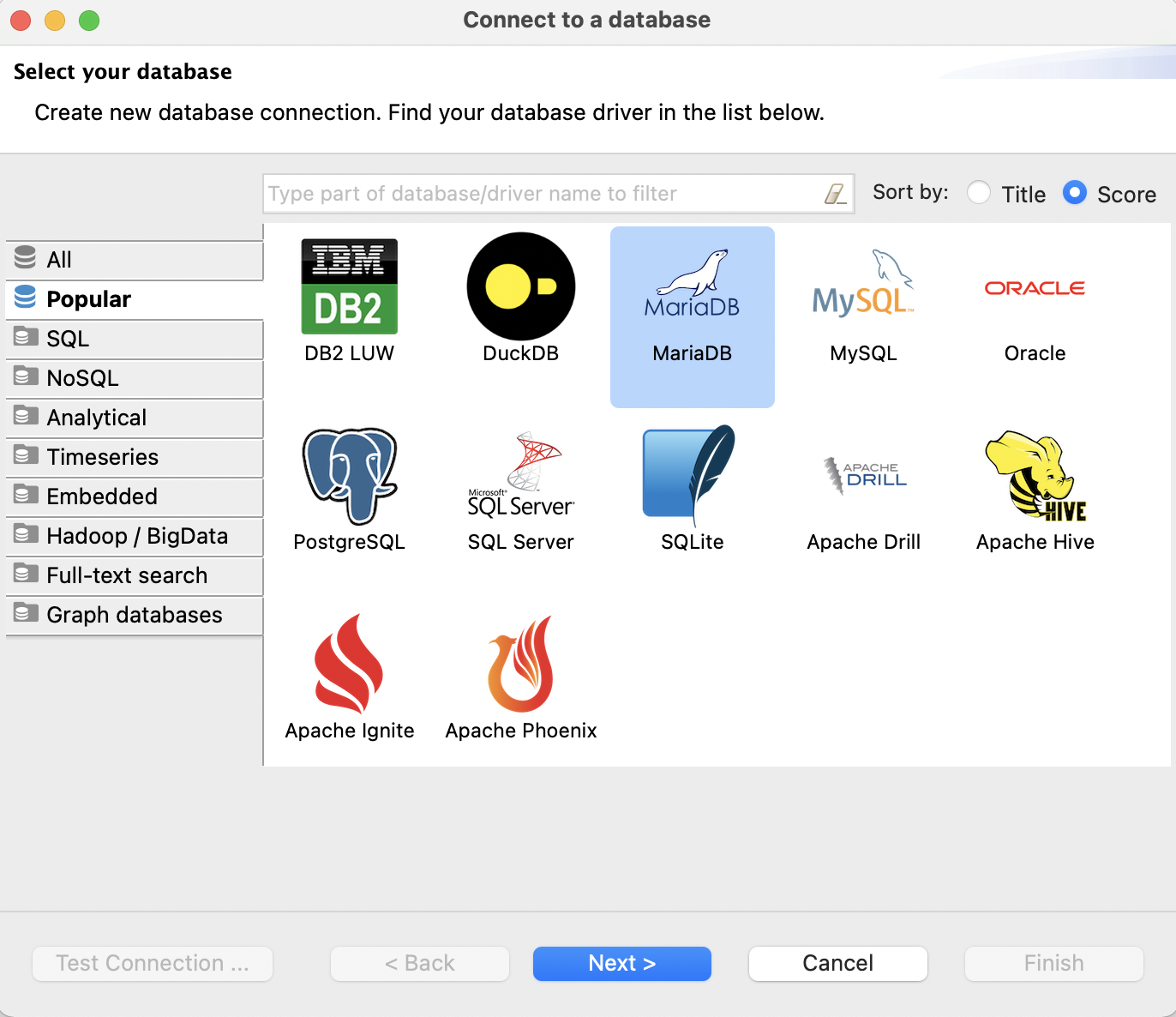Screen dimensions: 1176x1017
Task: Open the Hadoop / BigData category
Action: (x=135, y=536)
